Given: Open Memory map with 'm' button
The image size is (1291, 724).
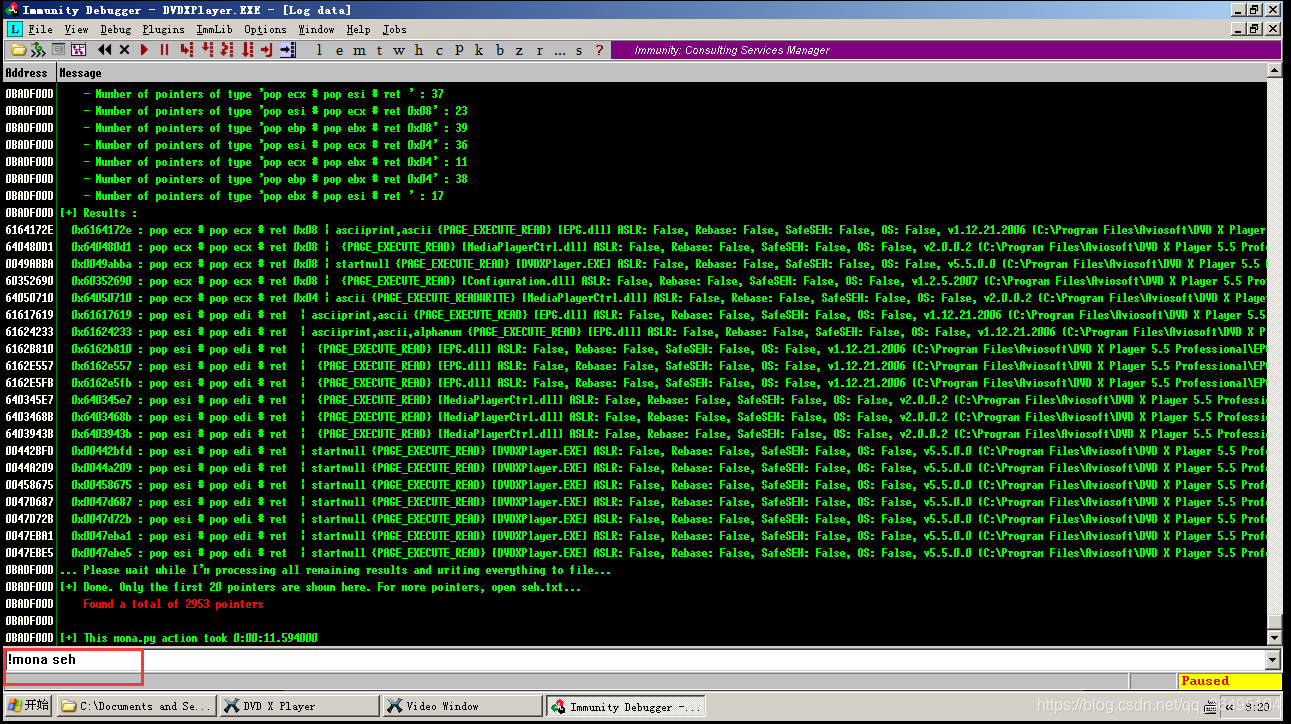Looking at the screenshot, I should coord(360,50).
